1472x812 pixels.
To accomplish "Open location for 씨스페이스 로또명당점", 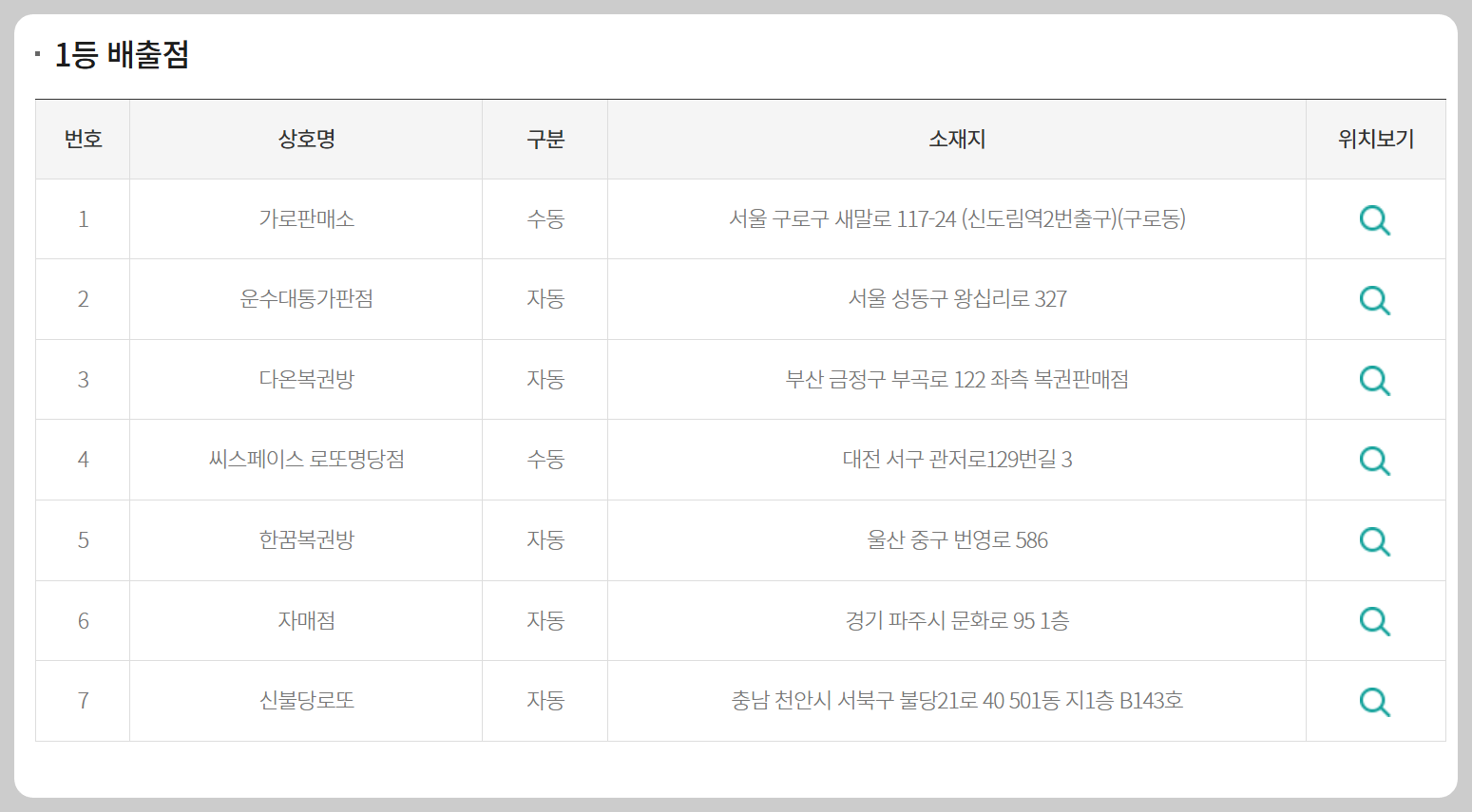I will pos(1375,461).
